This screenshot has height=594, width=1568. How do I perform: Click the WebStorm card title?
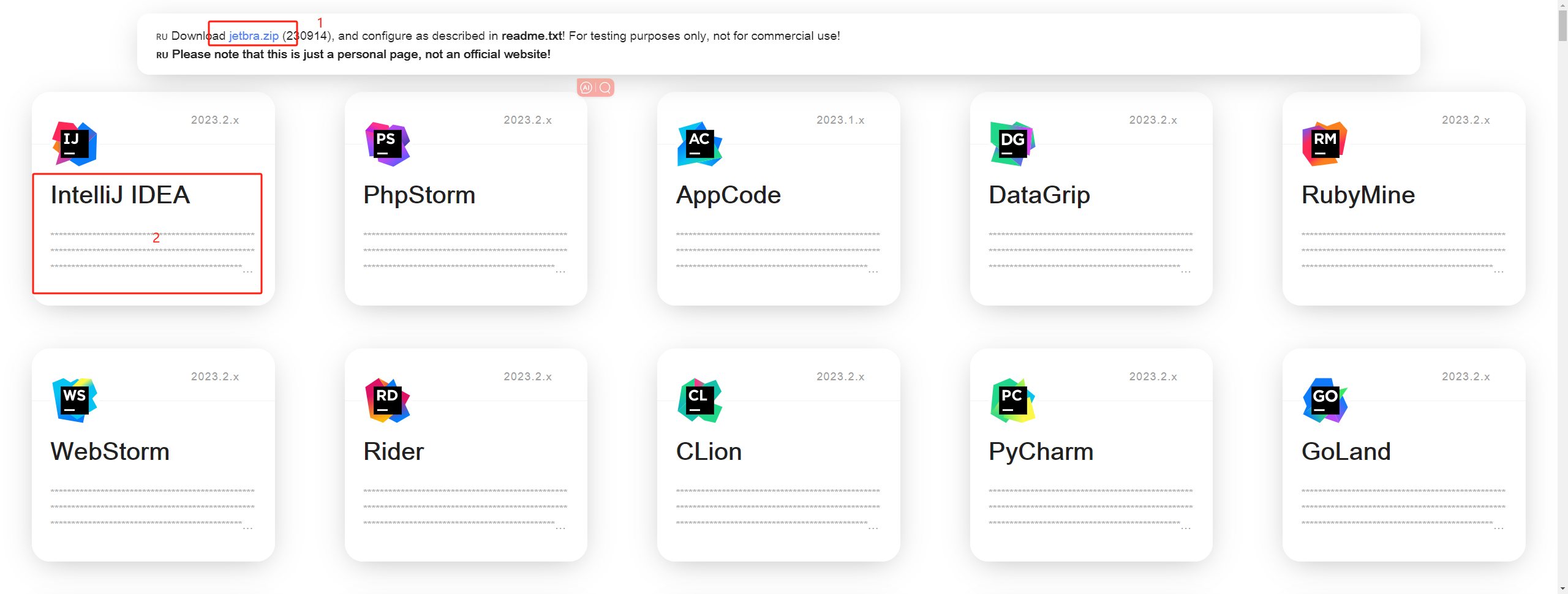tap(110, 452)
